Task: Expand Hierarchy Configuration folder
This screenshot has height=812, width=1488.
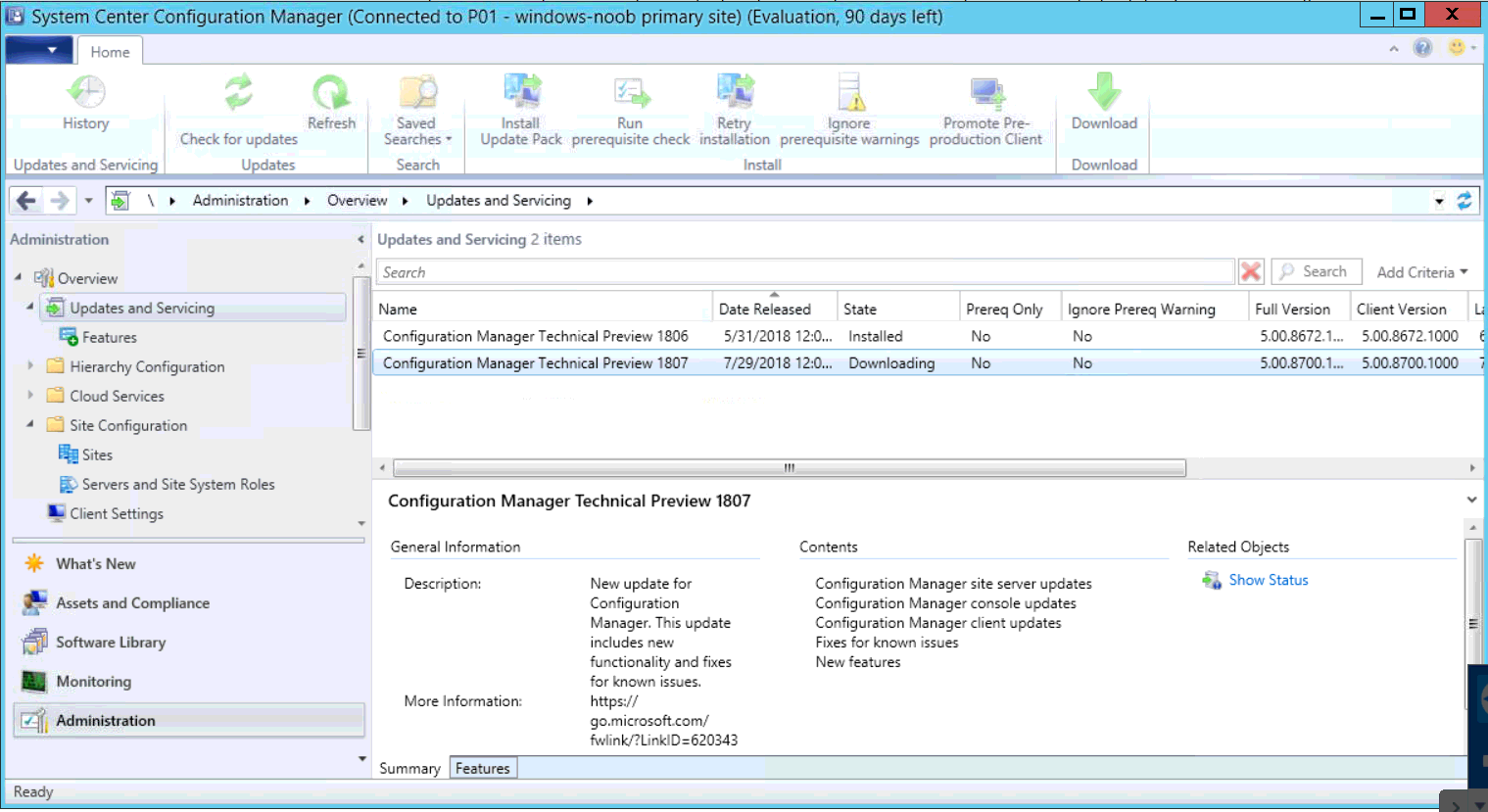Action: pos(30,366)
